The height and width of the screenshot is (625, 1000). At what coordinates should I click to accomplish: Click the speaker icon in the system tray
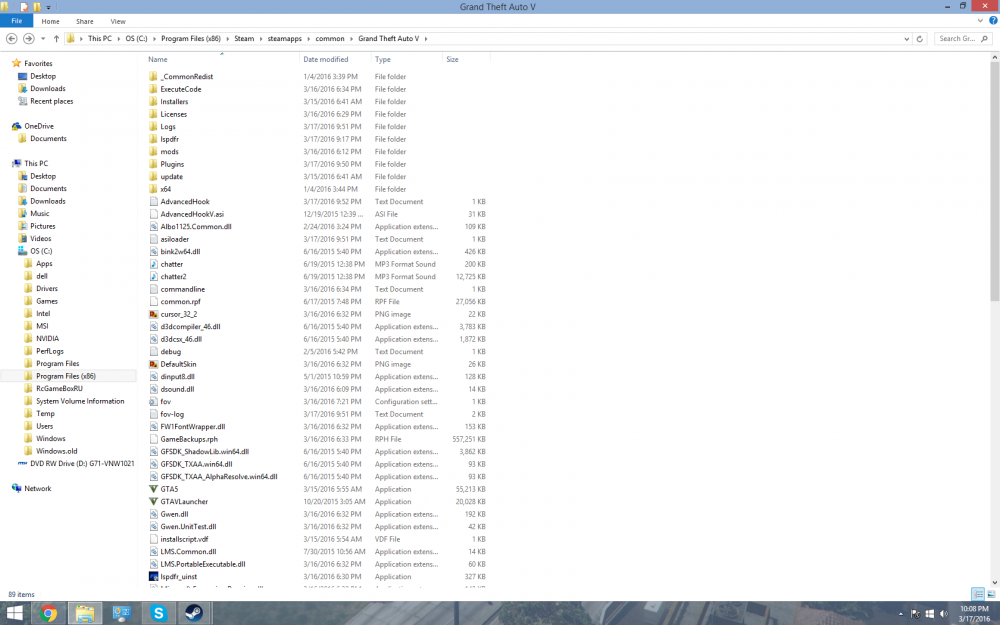(x=943, y=613)
